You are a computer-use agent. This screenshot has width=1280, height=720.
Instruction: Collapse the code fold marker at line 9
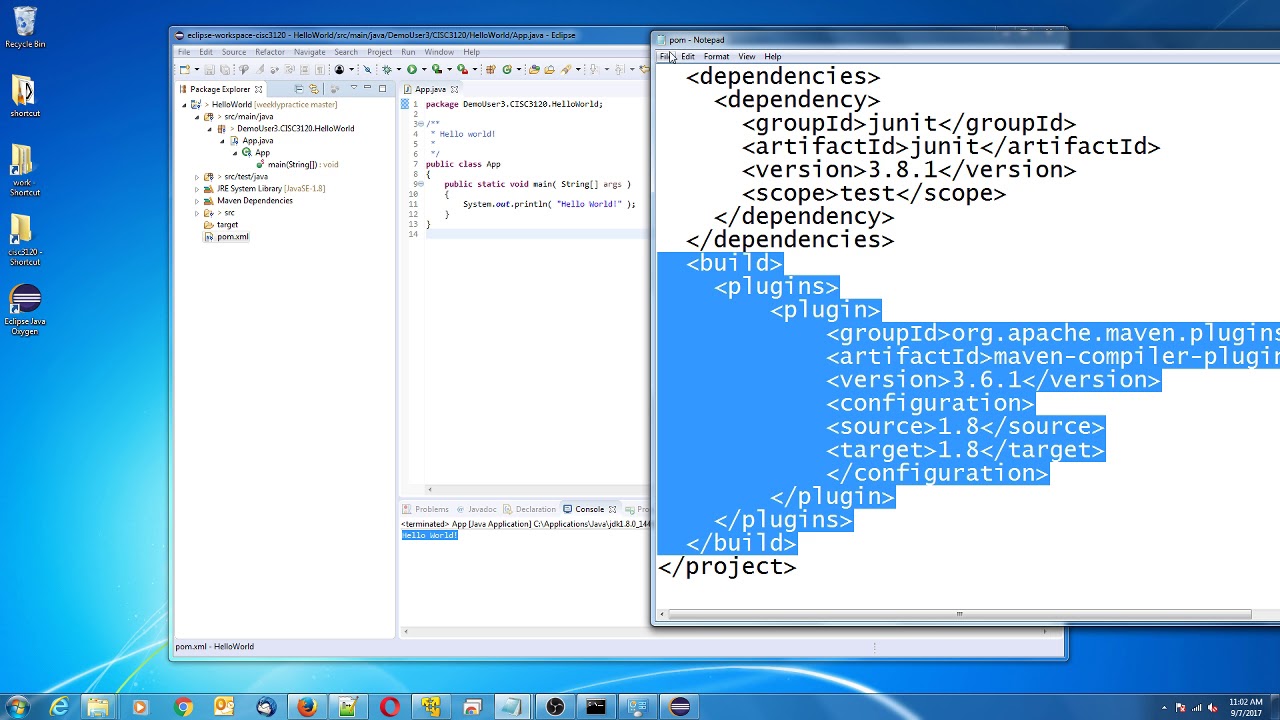click(x=420, y=184)
